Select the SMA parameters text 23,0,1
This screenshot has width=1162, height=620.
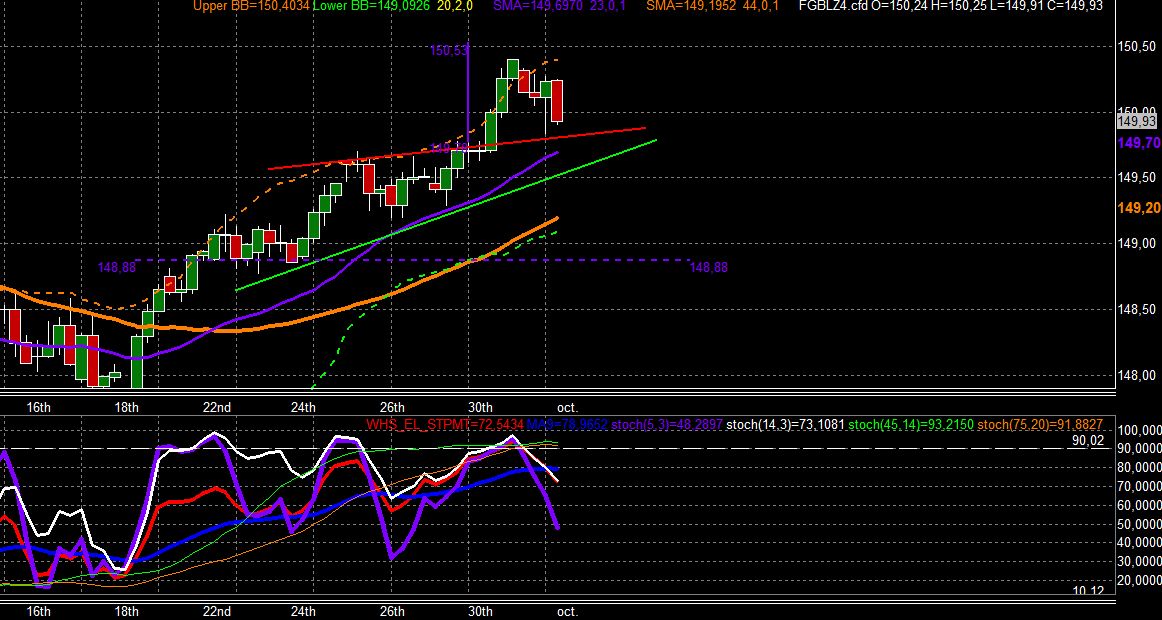610,6
